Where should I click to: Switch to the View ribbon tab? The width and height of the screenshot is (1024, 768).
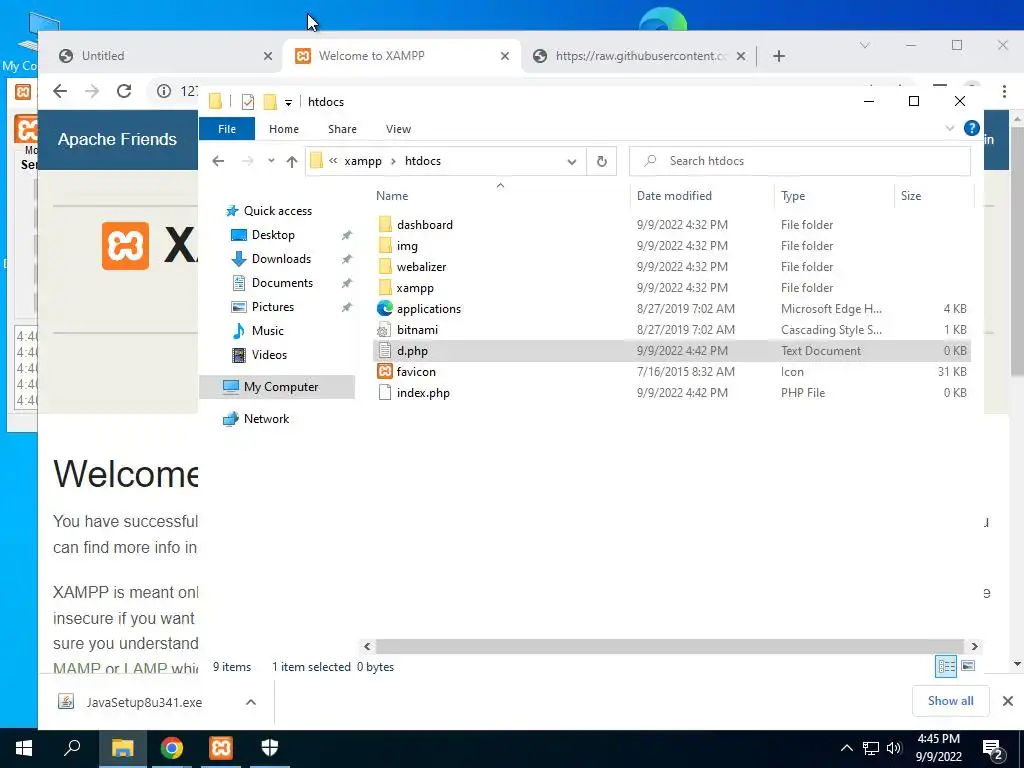[x=398, y=129]
